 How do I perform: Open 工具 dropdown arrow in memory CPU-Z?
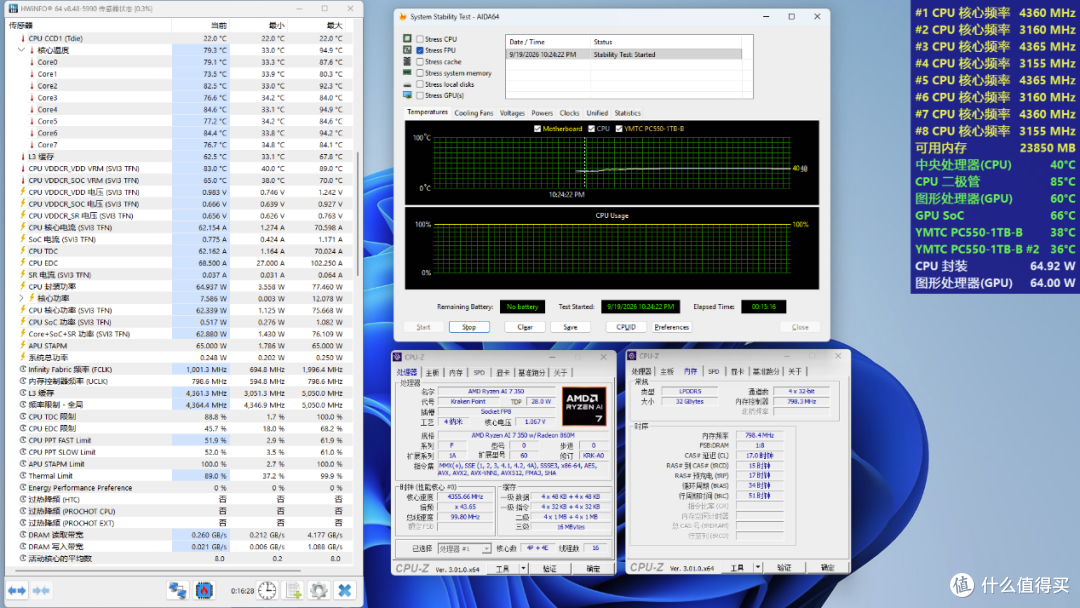(758, 568)
